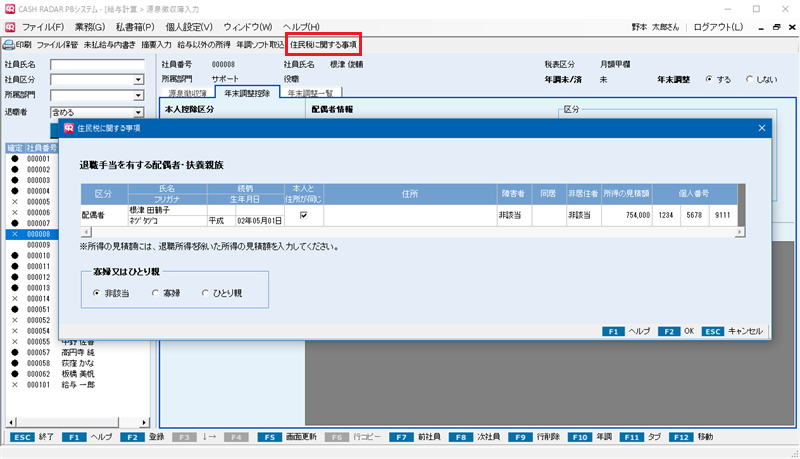Viewport: 800px width, 459px height.
Task: Set 年末調整 to しない
Action: (749, 79)
